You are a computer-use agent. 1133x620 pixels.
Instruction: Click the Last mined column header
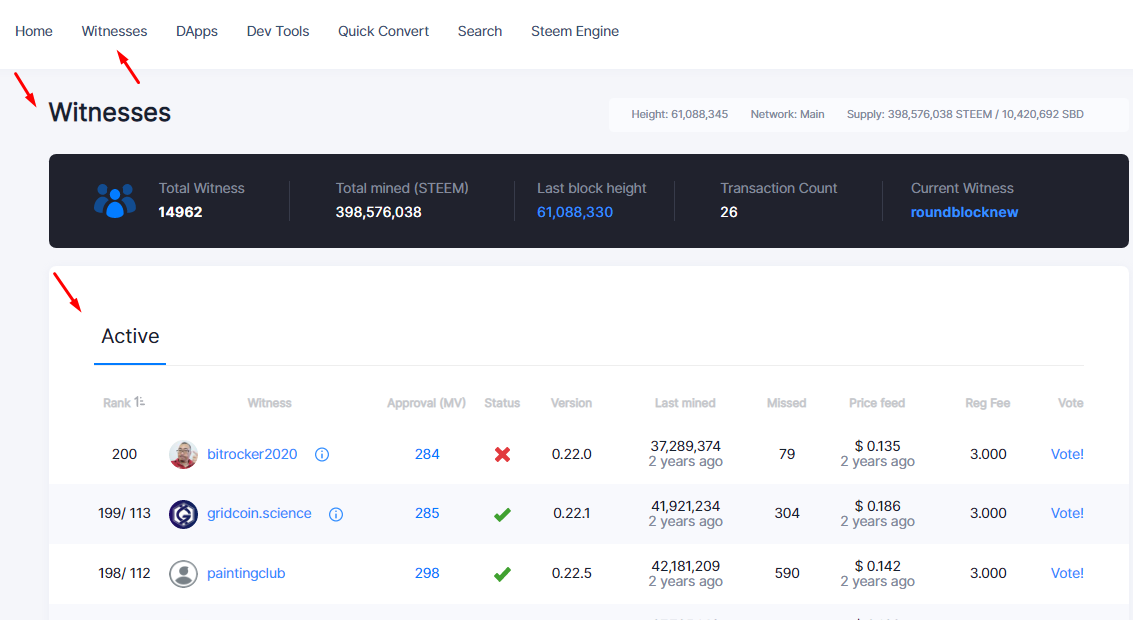click(685, 403)
